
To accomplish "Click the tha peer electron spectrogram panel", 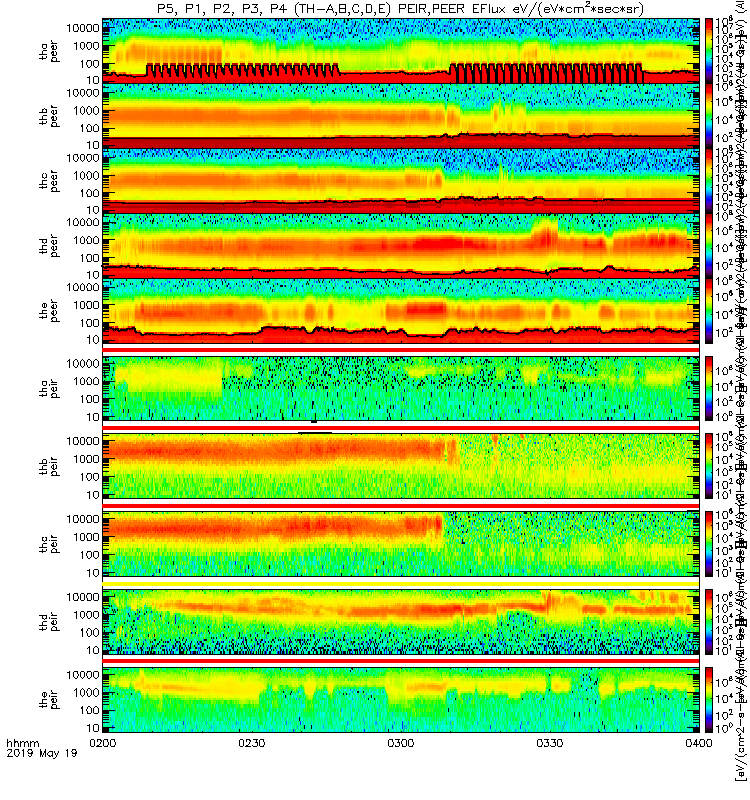I will (401, 51).
